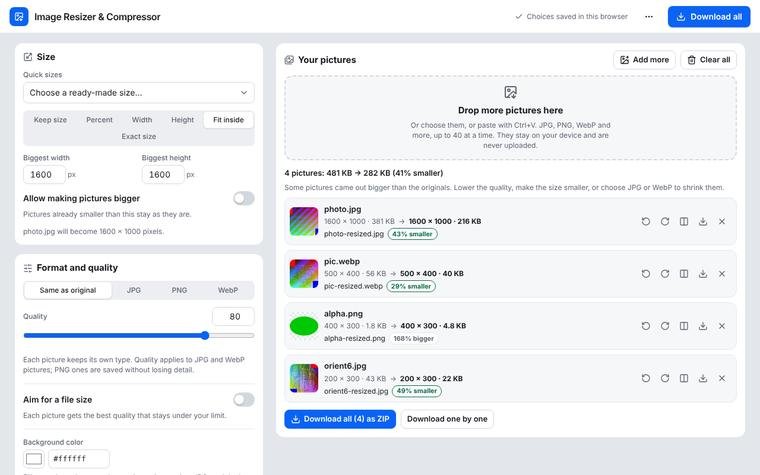Click the picture icon in drop zone

[x=510, y=92]
